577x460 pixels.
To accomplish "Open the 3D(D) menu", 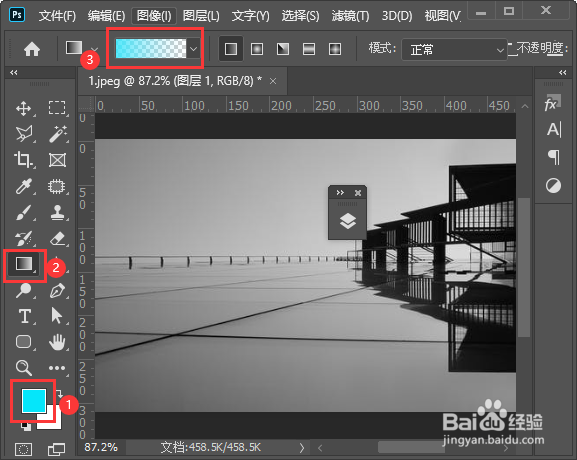I will point(397,16).
